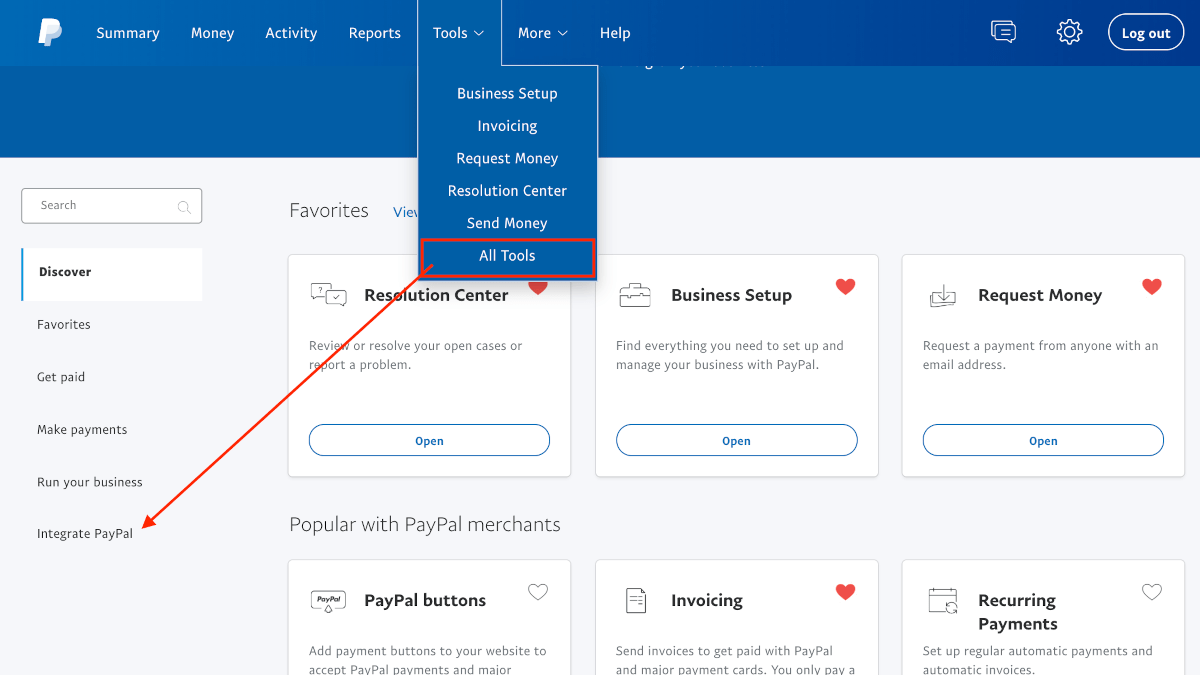Open the Request Money tool
Screen dimensions: 1200x675
tap(1043, 441)
